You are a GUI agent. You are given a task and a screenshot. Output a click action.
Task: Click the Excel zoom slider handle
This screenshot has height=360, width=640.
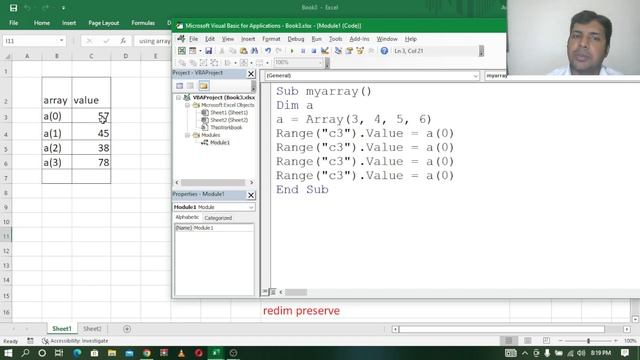(588, 341)
